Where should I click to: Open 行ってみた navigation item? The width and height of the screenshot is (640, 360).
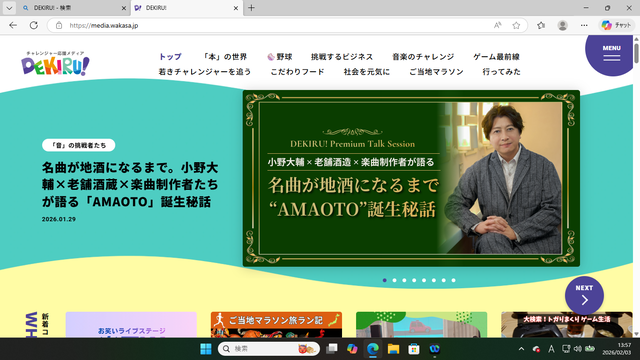(502, 72)
